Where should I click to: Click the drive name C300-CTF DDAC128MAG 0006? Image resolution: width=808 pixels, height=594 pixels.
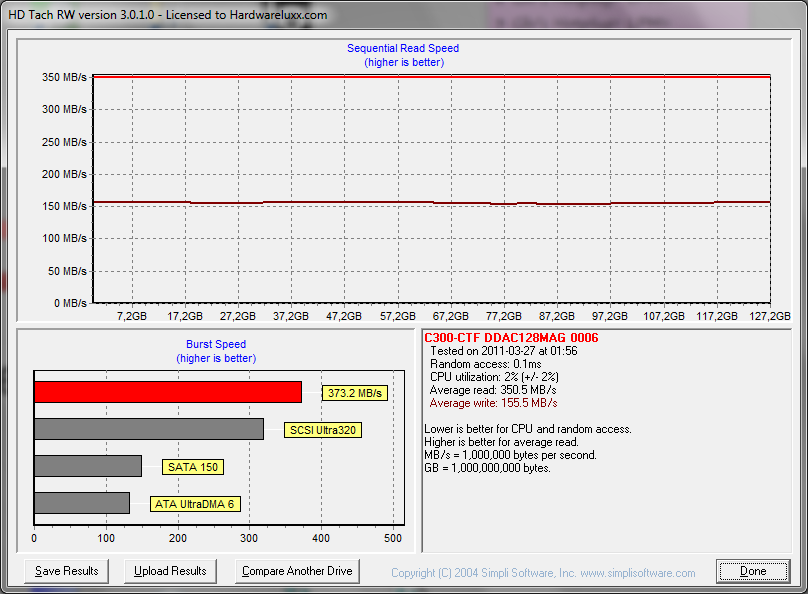point(511,338)
